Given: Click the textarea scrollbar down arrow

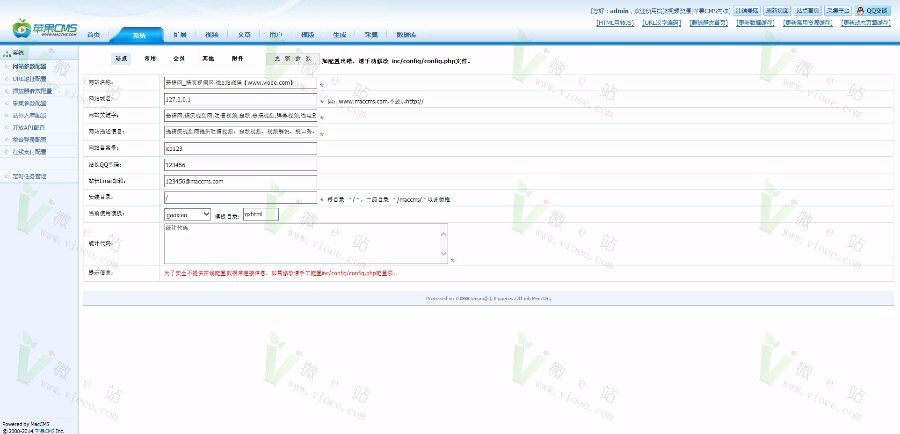Looking at the screenshot, I should tap(443, 253).
